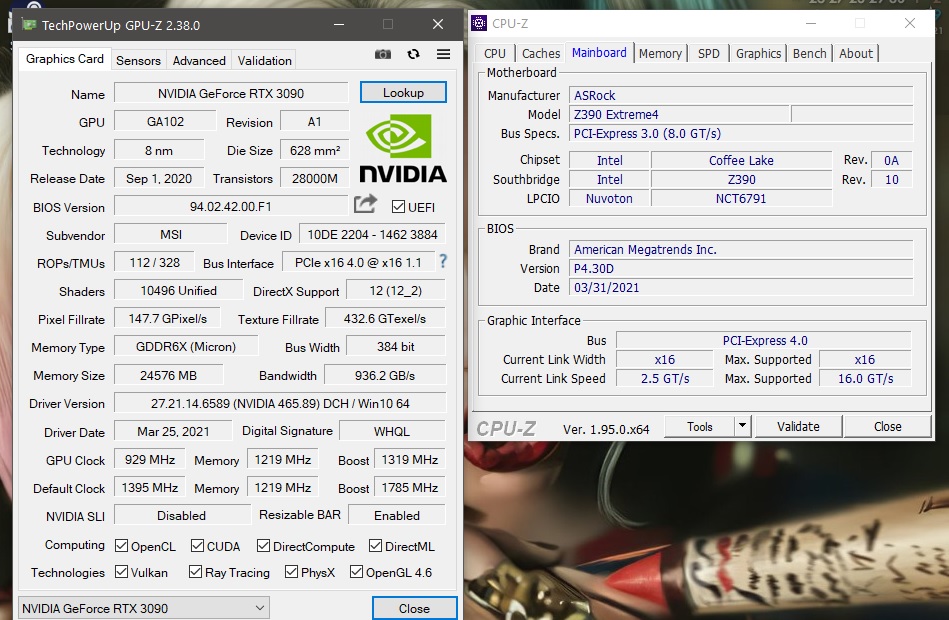This screenshot has height=620, width=949.
Task: Open the Caches tab in CPU-Z
Action: click(x=541, y=53)
